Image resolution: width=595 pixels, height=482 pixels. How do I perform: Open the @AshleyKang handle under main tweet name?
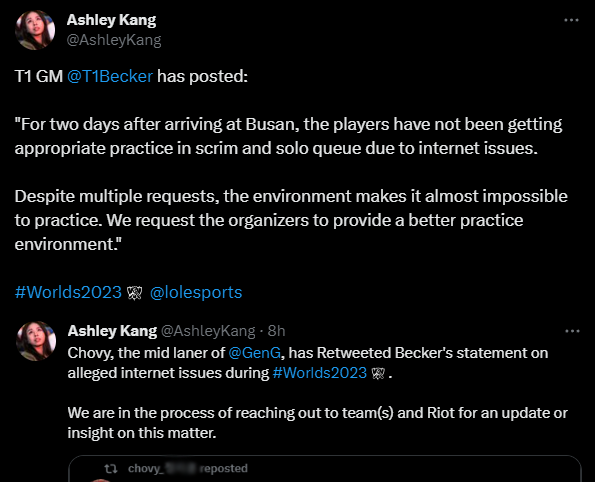[x=114, y=40]
